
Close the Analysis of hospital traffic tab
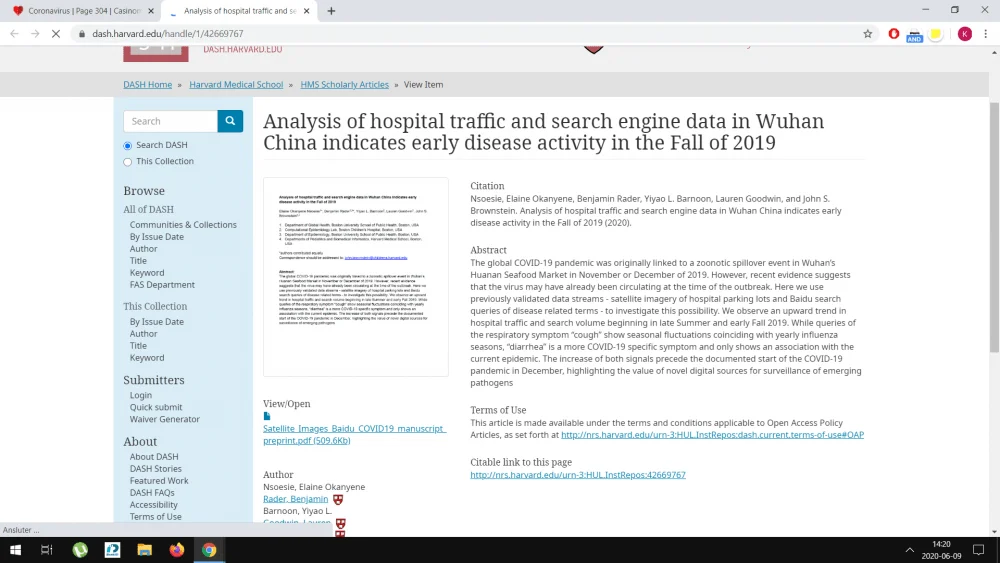[306, 11]
